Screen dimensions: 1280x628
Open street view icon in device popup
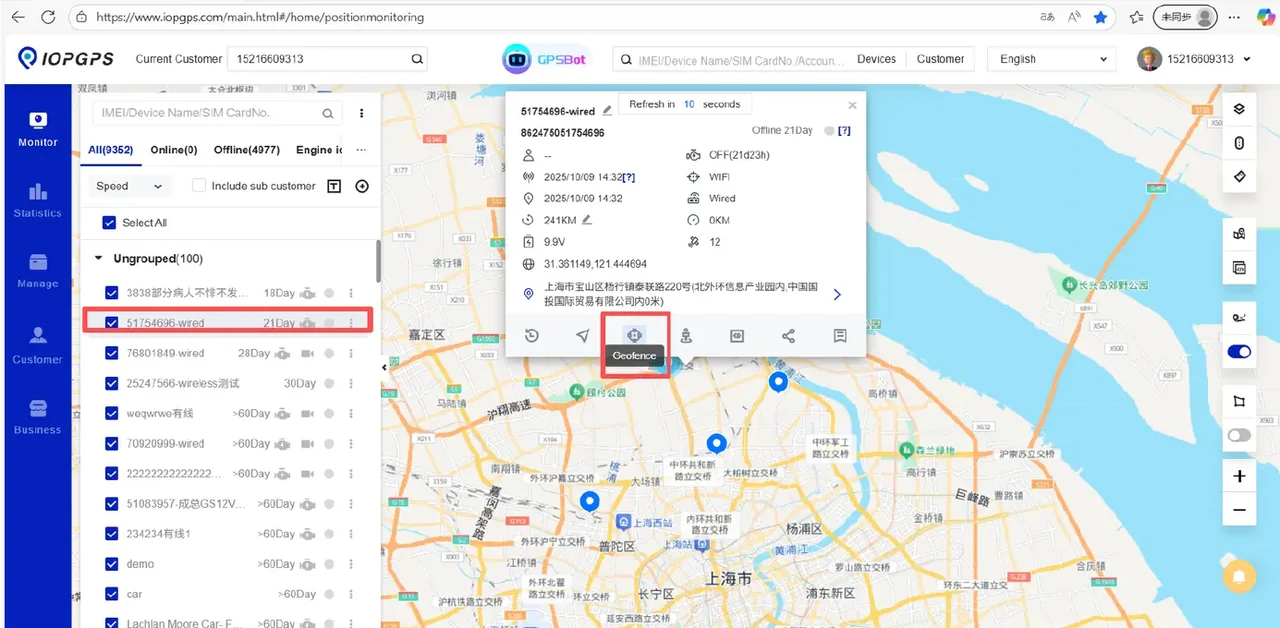point(686,336)
